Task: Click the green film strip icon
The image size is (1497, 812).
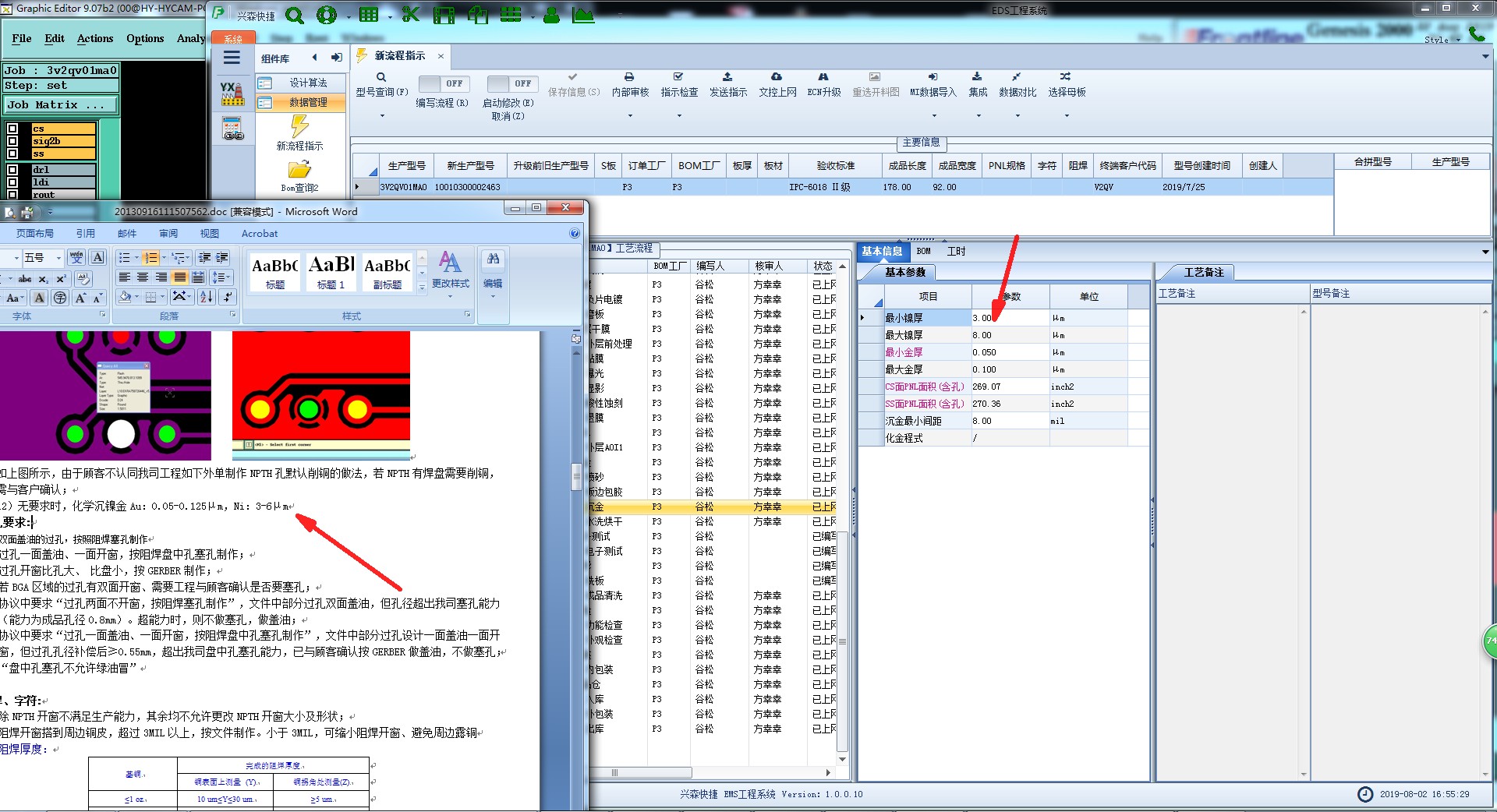Action: tap(444, 15)
